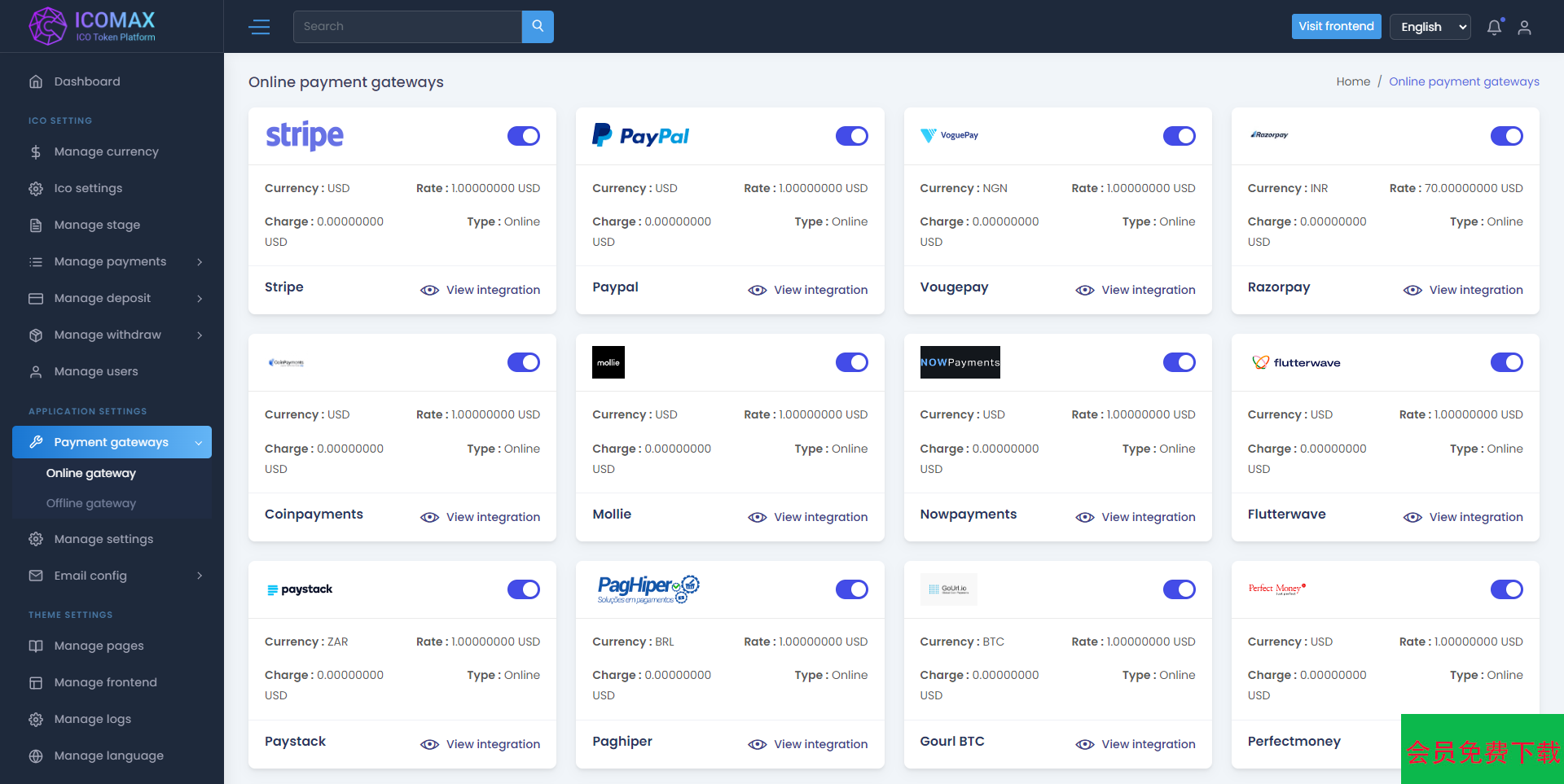Click the ICOMAX logo
The height and width of the screenshot is (784, 1564).
pos(92,26)
